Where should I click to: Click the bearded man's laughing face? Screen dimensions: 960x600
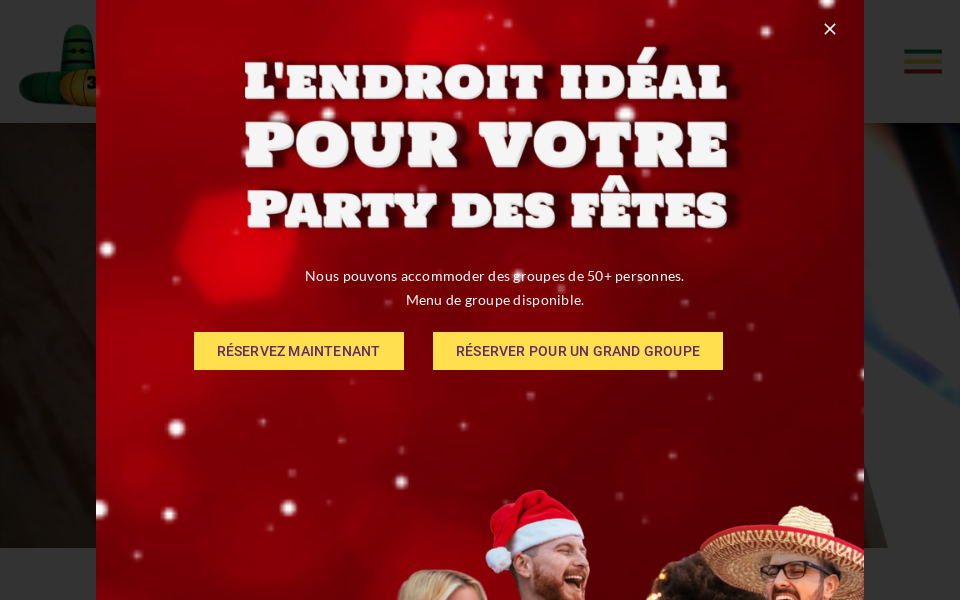point(557,572)
